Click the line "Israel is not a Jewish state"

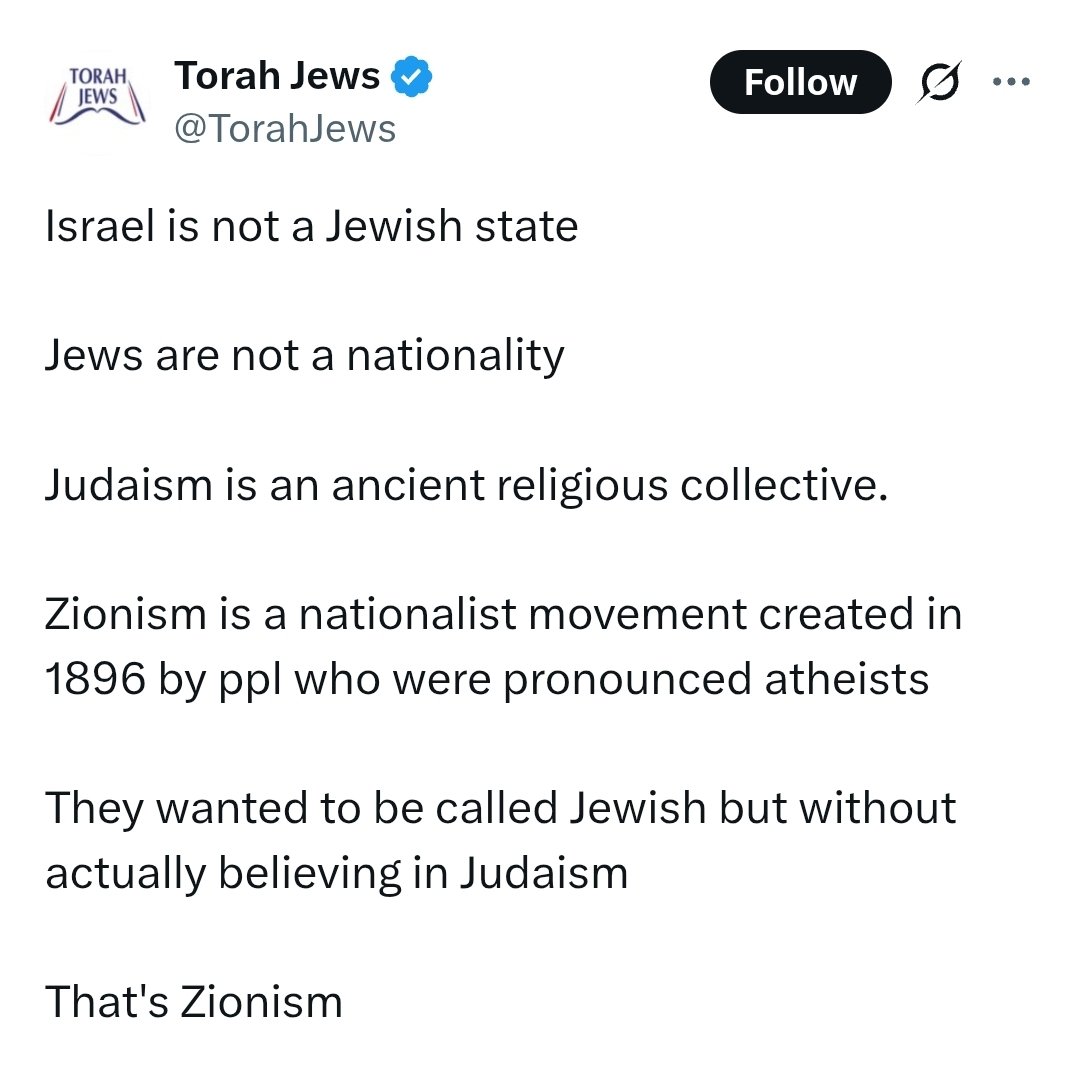311,226
